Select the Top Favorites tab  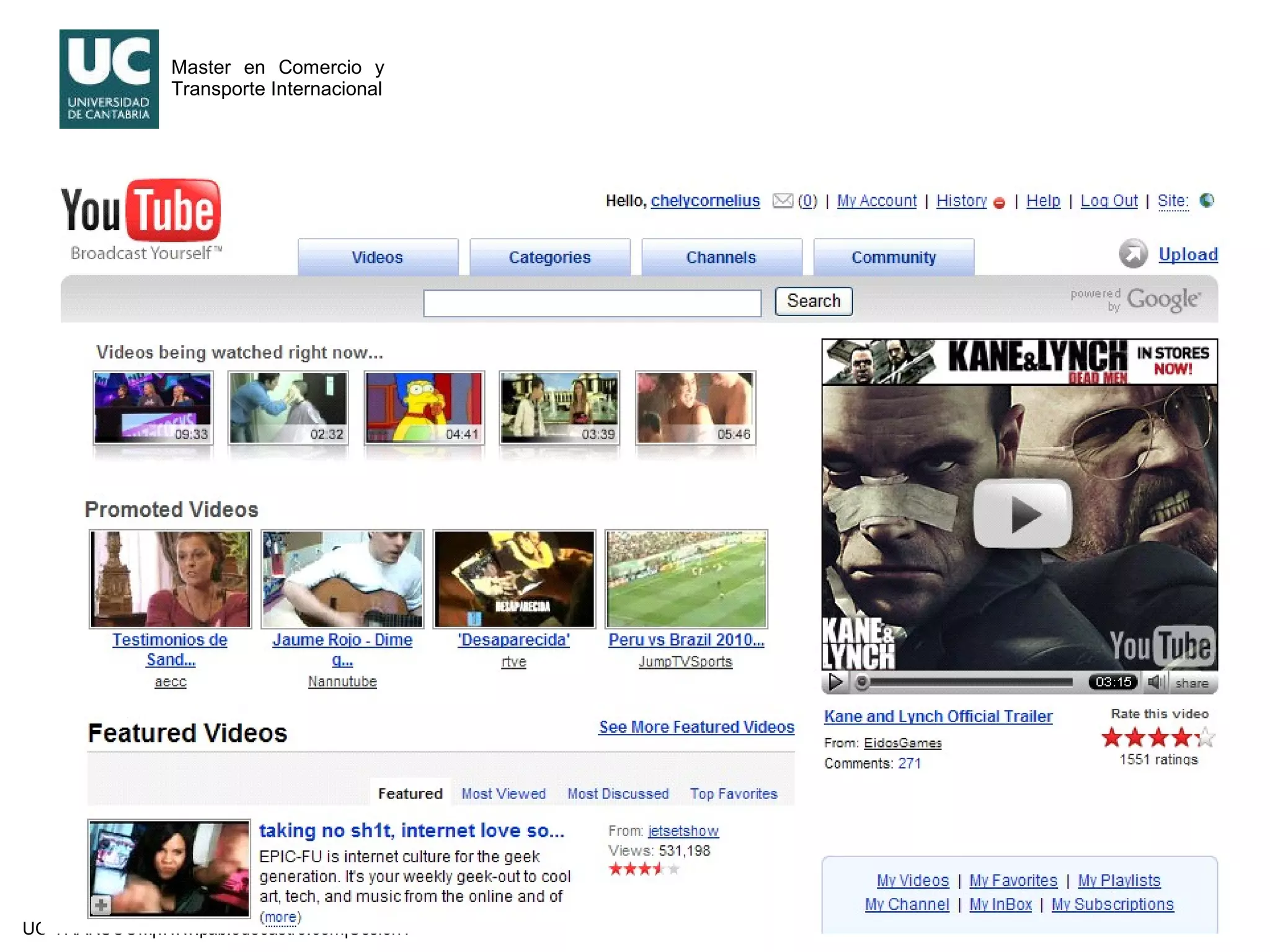(x=734, y=793)
